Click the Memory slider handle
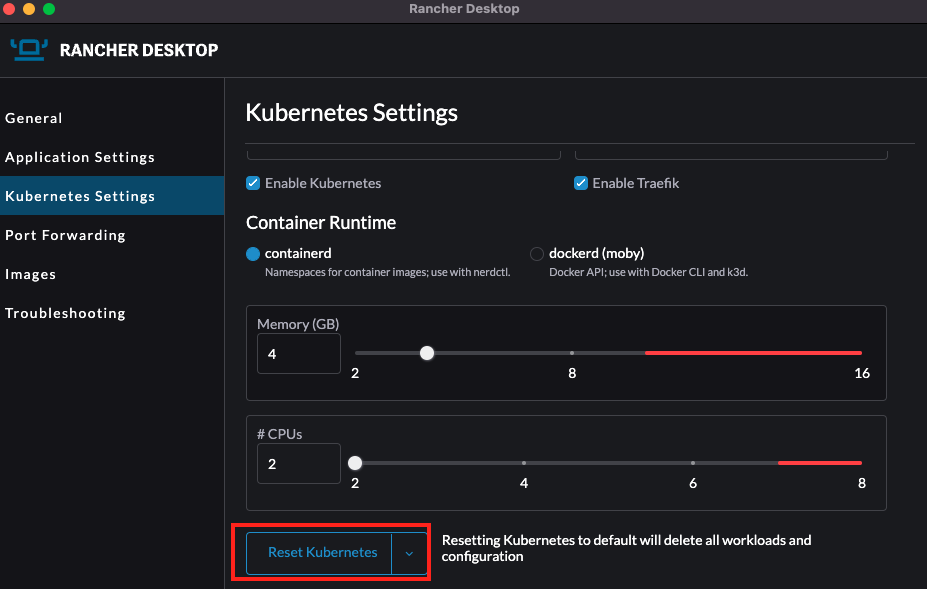927x589 pixels. (x=427, y=353)
